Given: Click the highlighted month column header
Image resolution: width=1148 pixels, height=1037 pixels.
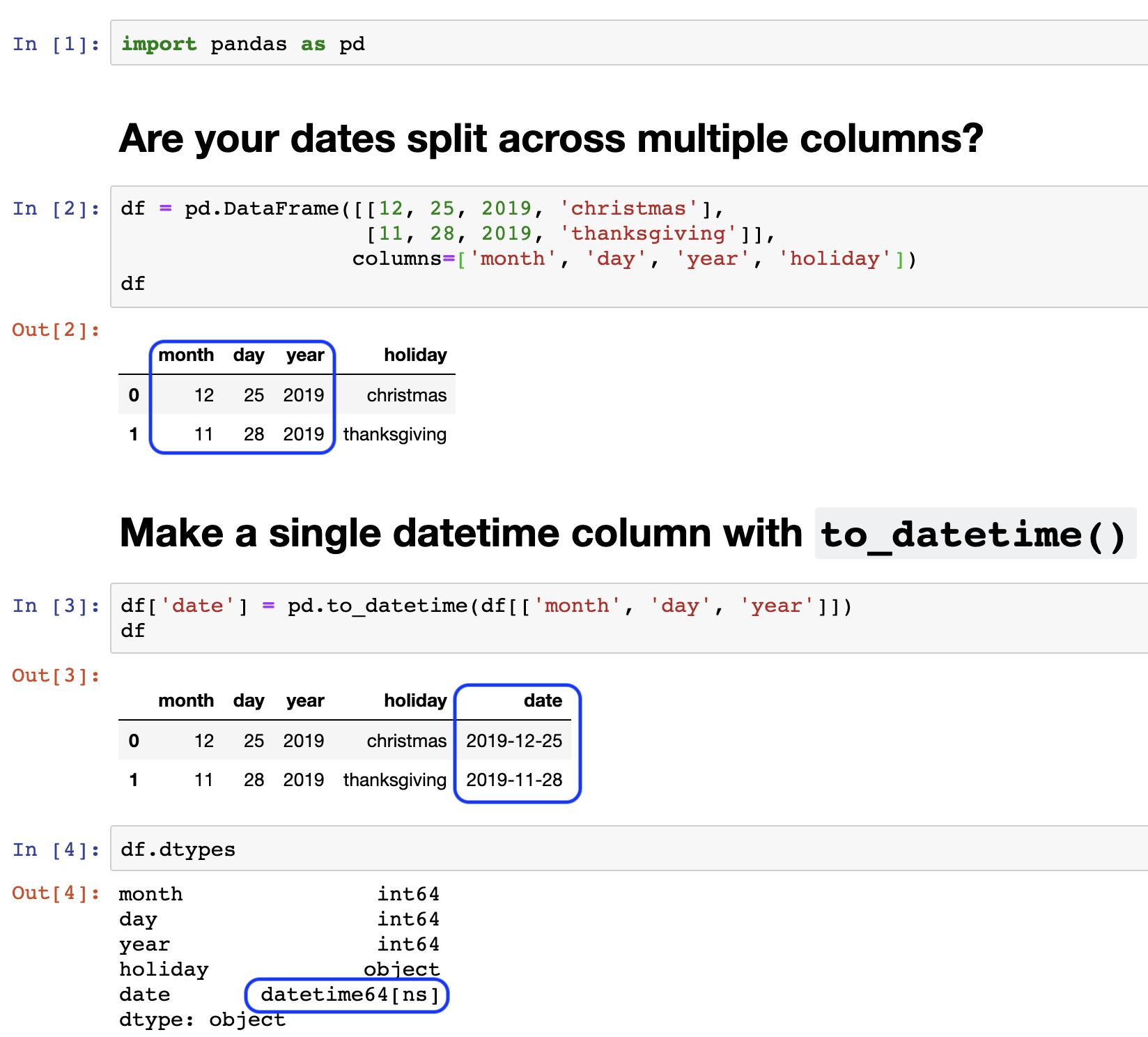Looking at the screenshot, I should coord(187,355).
